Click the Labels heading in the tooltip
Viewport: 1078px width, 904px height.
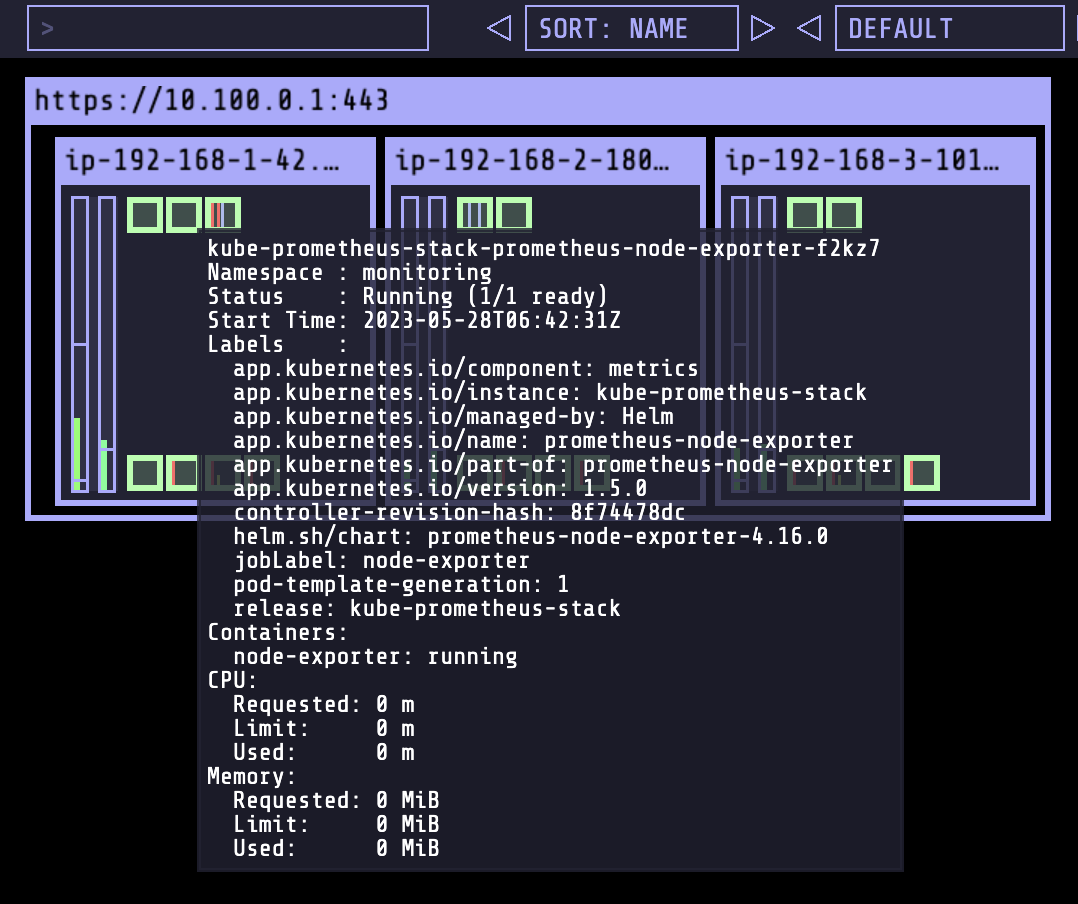(x=277, y=344)
